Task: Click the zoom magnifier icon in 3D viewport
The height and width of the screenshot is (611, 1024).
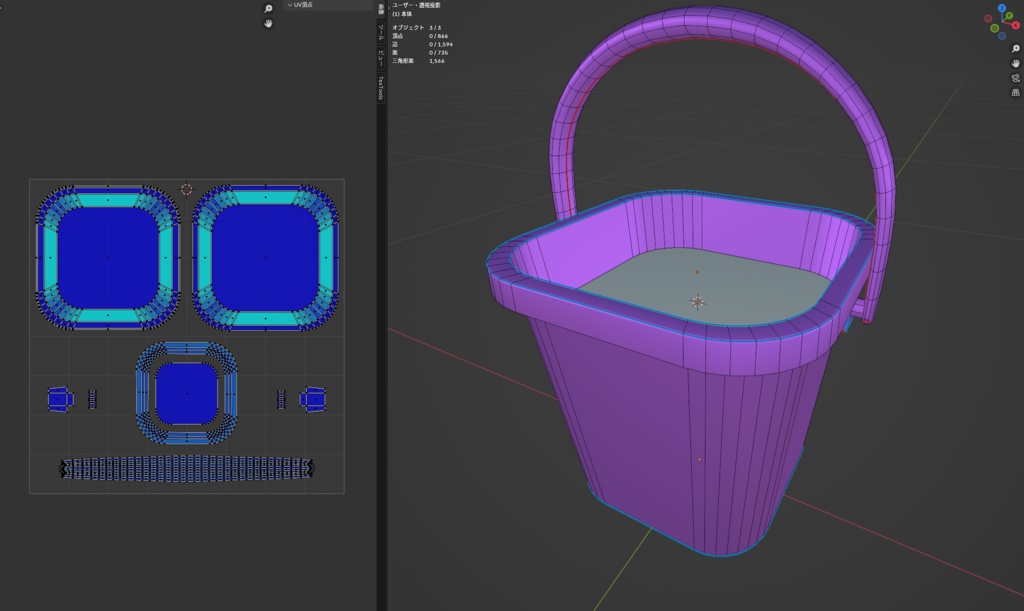Action: (1014, 48)
